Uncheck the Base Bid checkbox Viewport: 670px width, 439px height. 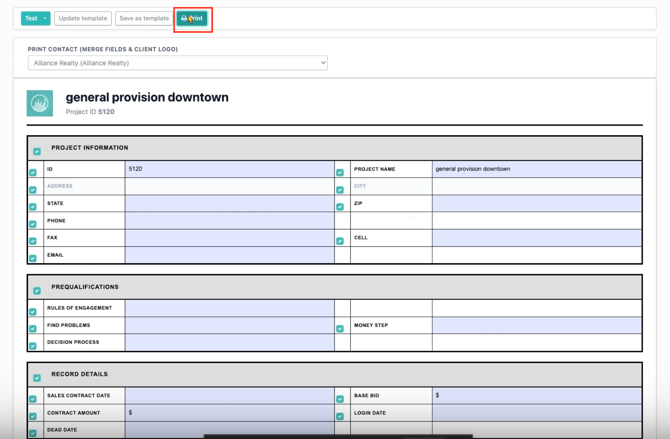(x=340, y=399)
